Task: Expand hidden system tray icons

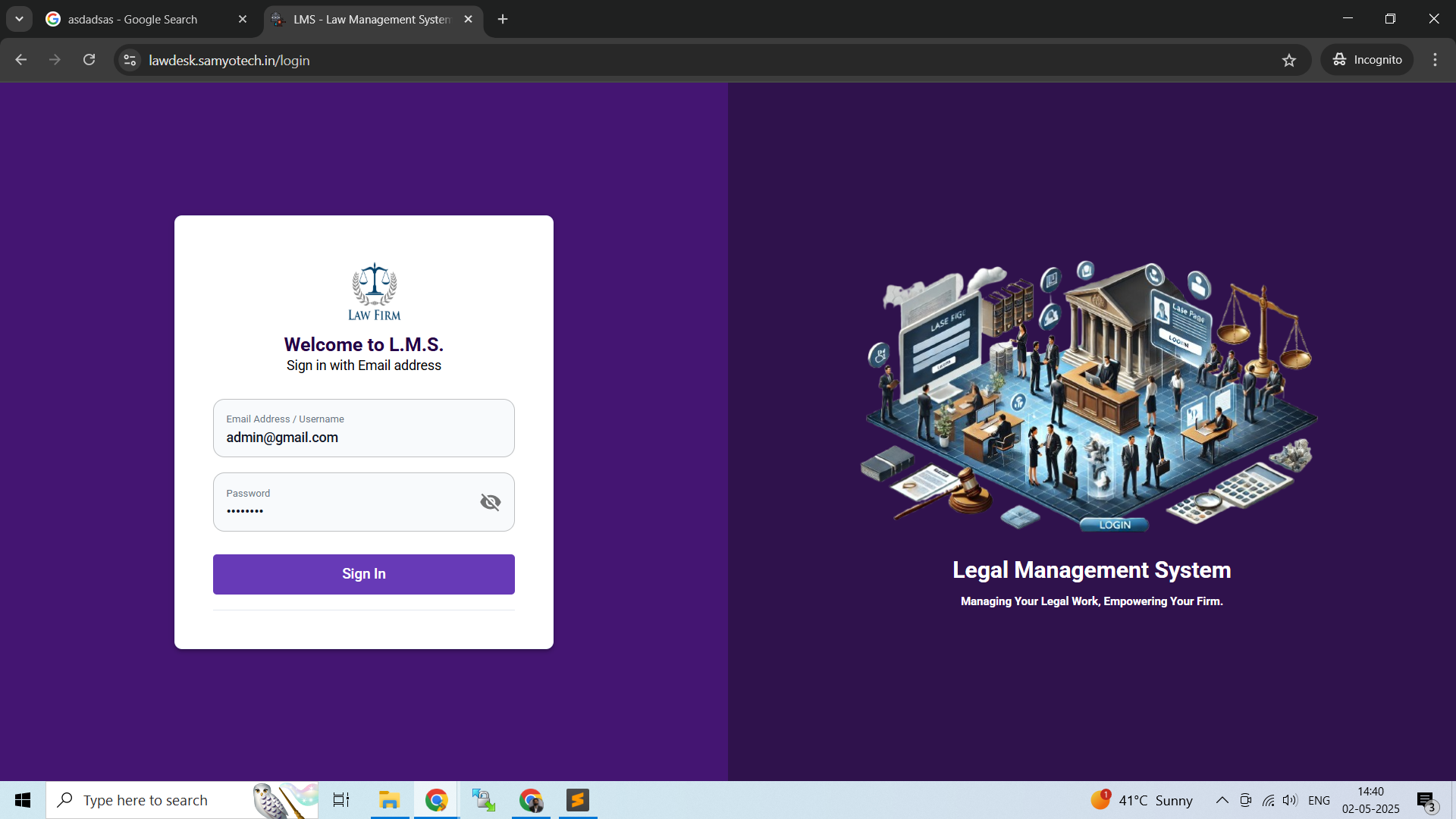Action: 1221,799
